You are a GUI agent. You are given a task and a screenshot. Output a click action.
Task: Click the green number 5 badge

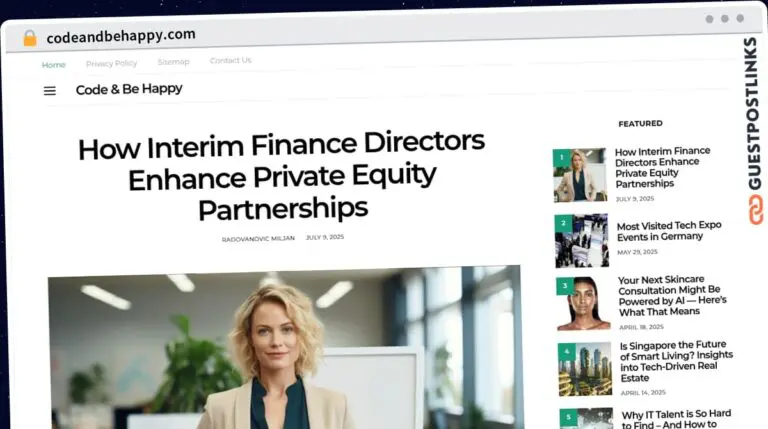coord(568,417)
